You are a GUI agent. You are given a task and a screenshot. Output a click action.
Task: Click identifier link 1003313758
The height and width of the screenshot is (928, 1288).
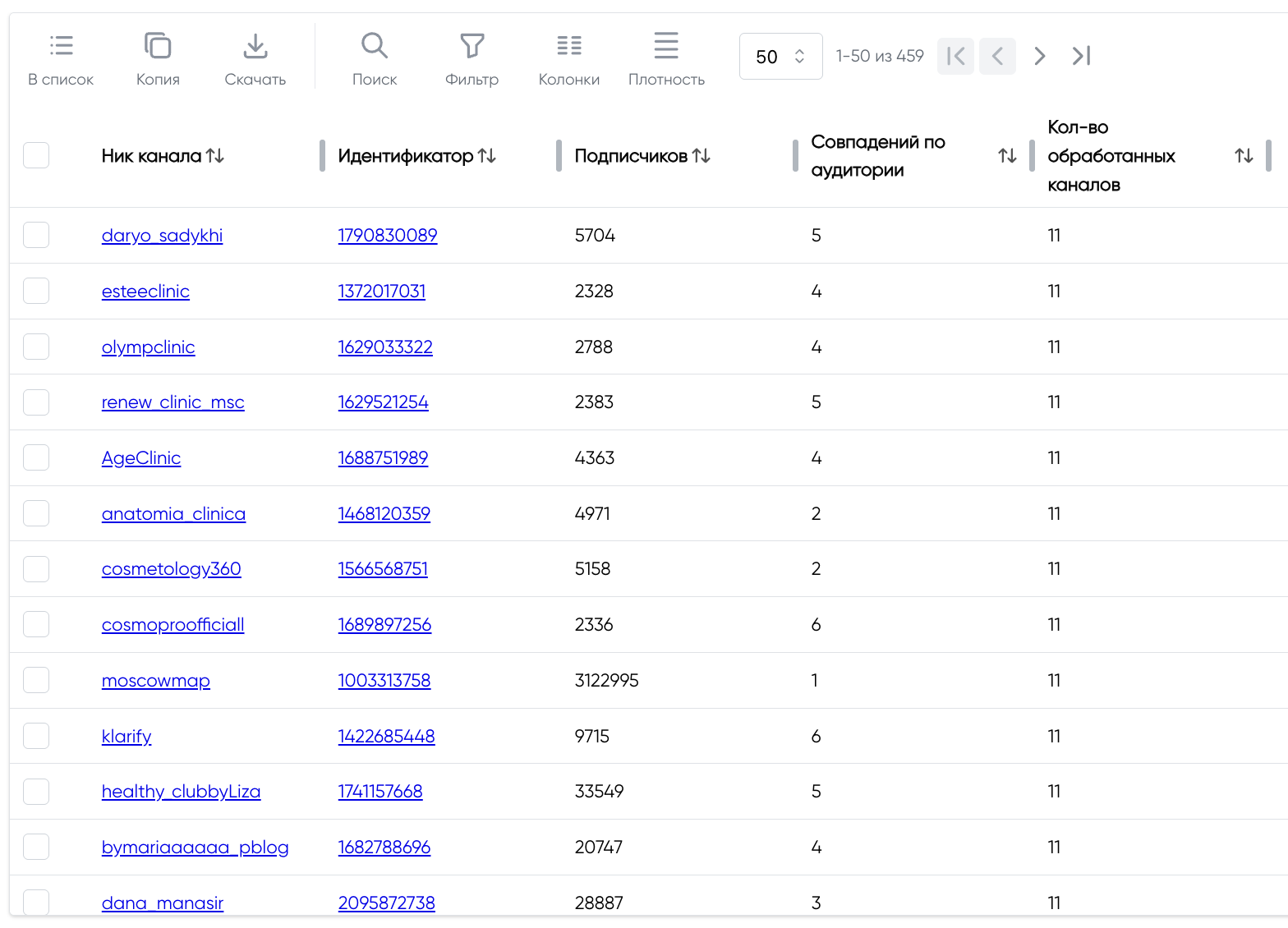(384, 681)
